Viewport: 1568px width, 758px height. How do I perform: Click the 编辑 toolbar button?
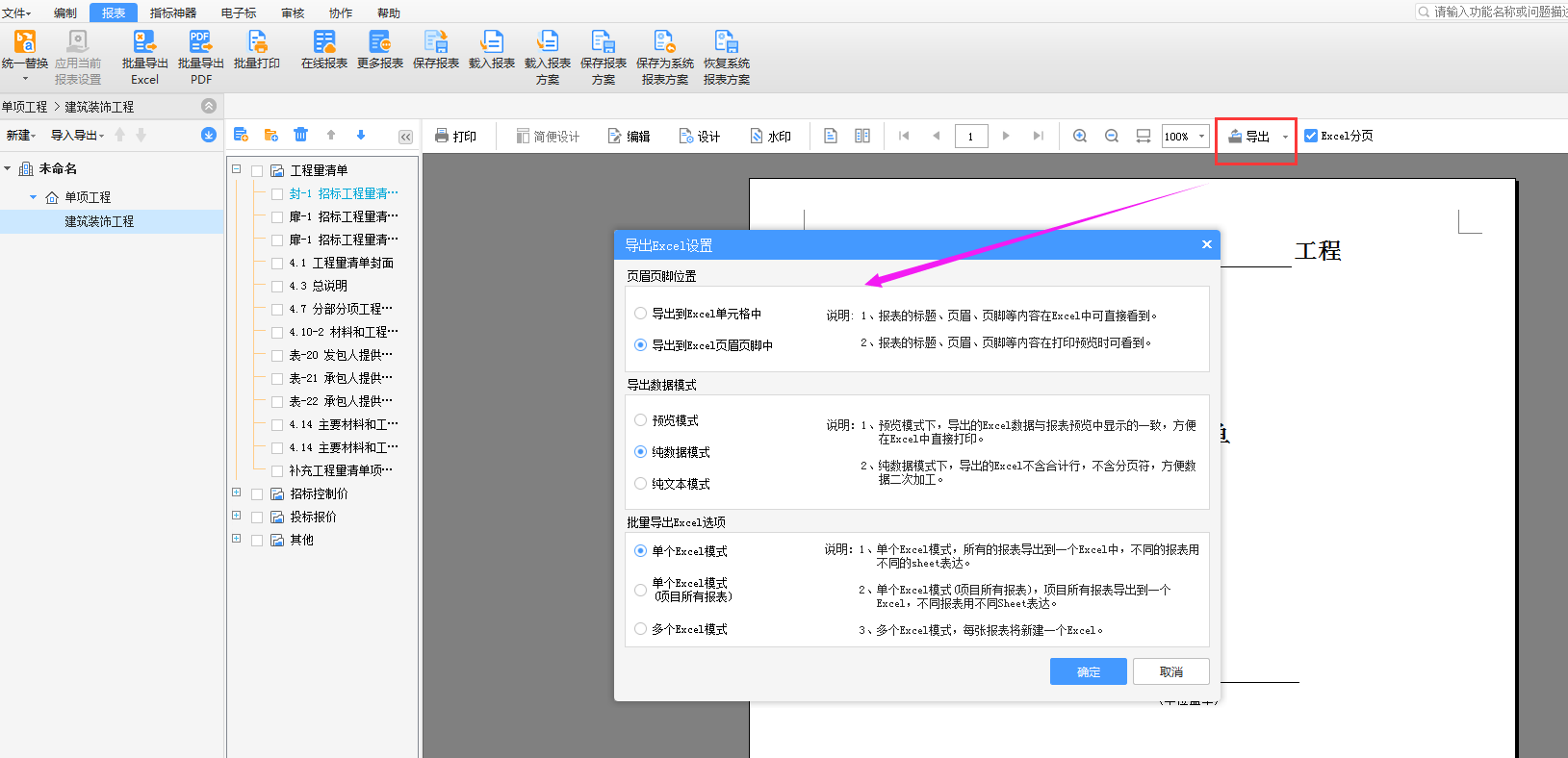click(x=629, y=137)
